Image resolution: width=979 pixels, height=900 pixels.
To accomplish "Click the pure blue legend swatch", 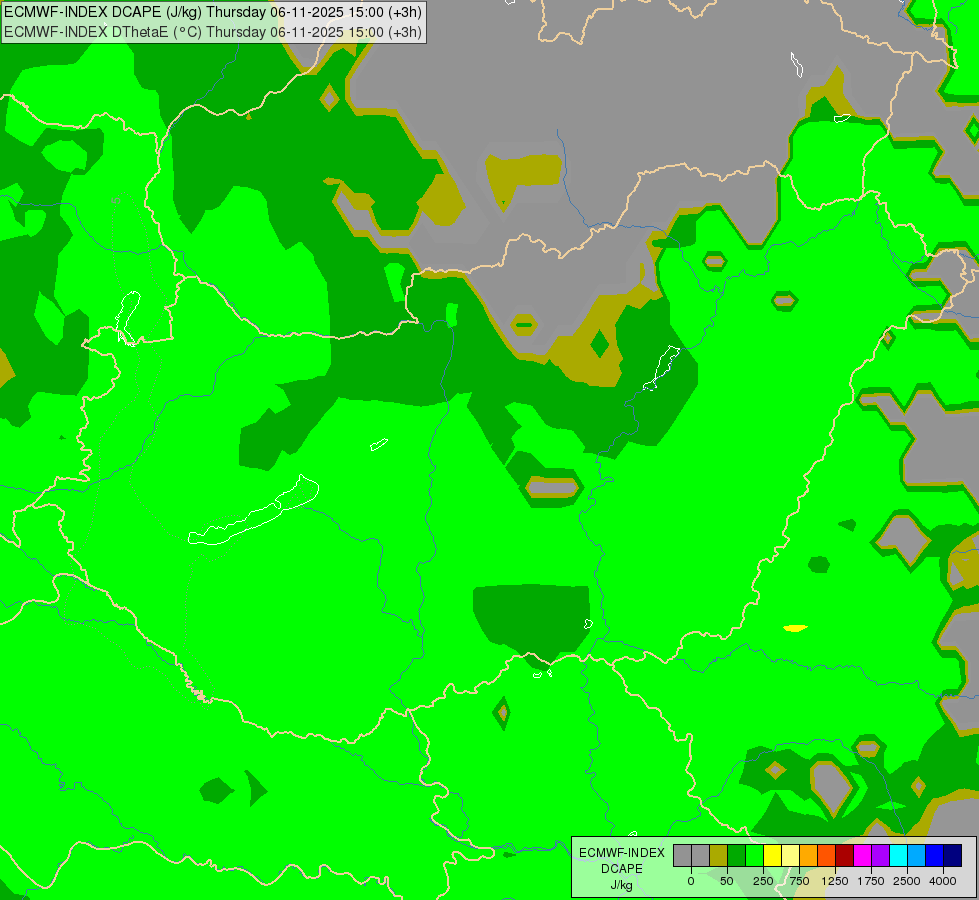I will pyautogui.click(x=935, y=856).
